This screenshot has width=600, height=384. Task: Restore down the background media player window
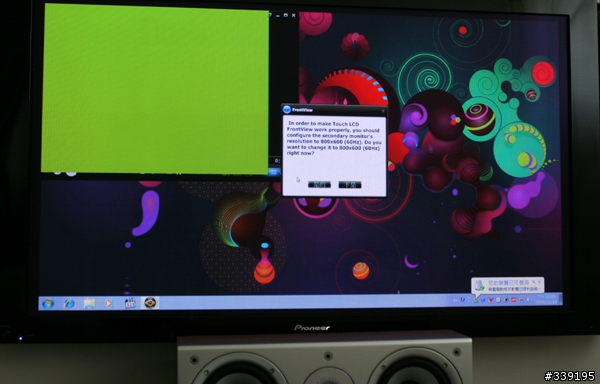(285, 15)
